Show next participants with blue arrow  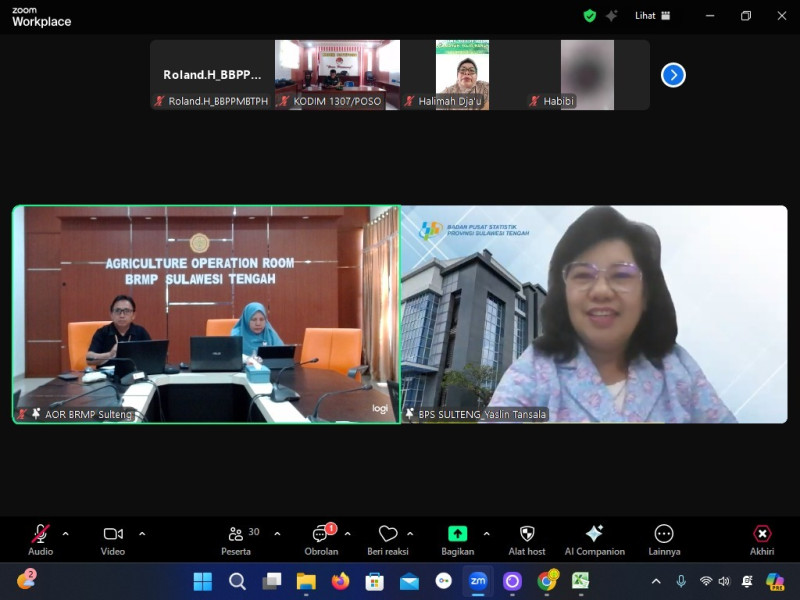click(673, 75)
